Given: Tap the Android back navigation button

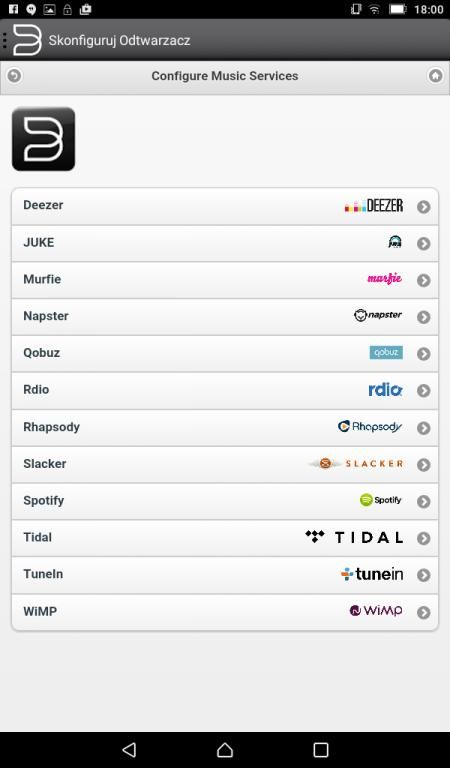Looking at the screenshot, I should 129,749.
